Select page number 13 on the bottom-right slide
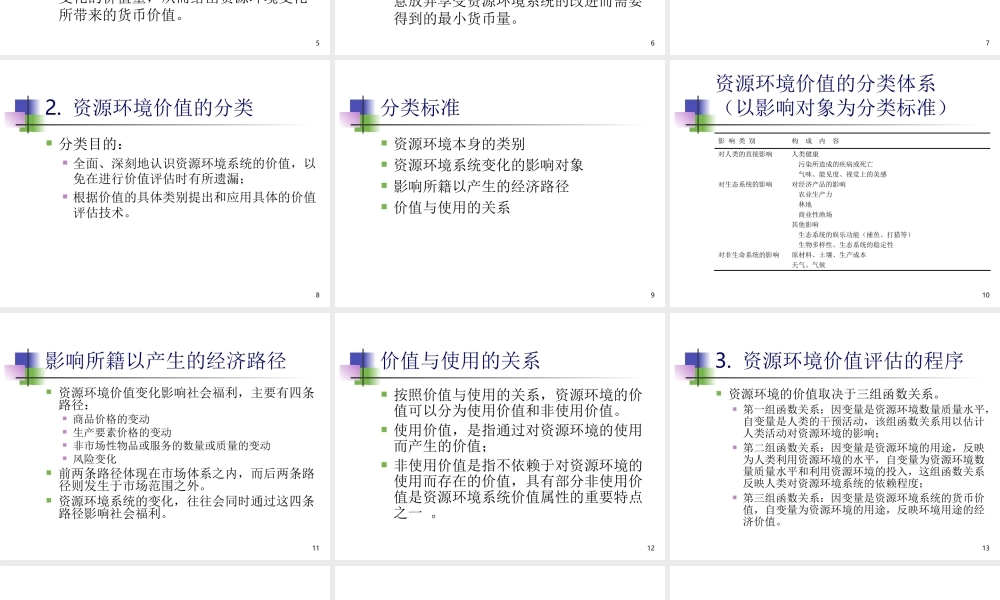1000x600 pixels. coord(984,548)
